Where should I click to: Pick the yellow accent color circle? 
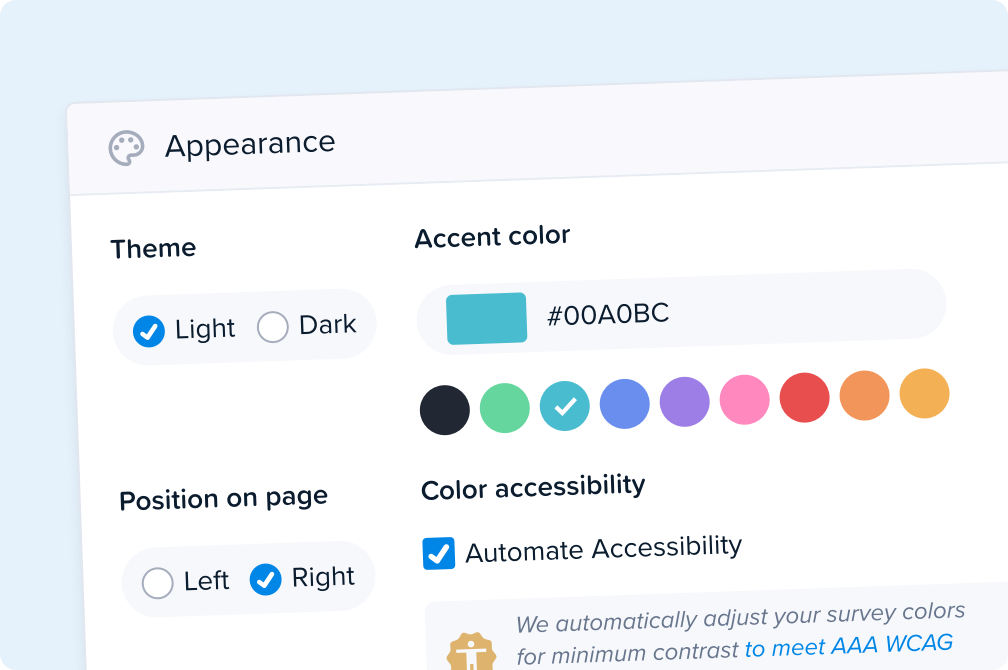point(924,394)
